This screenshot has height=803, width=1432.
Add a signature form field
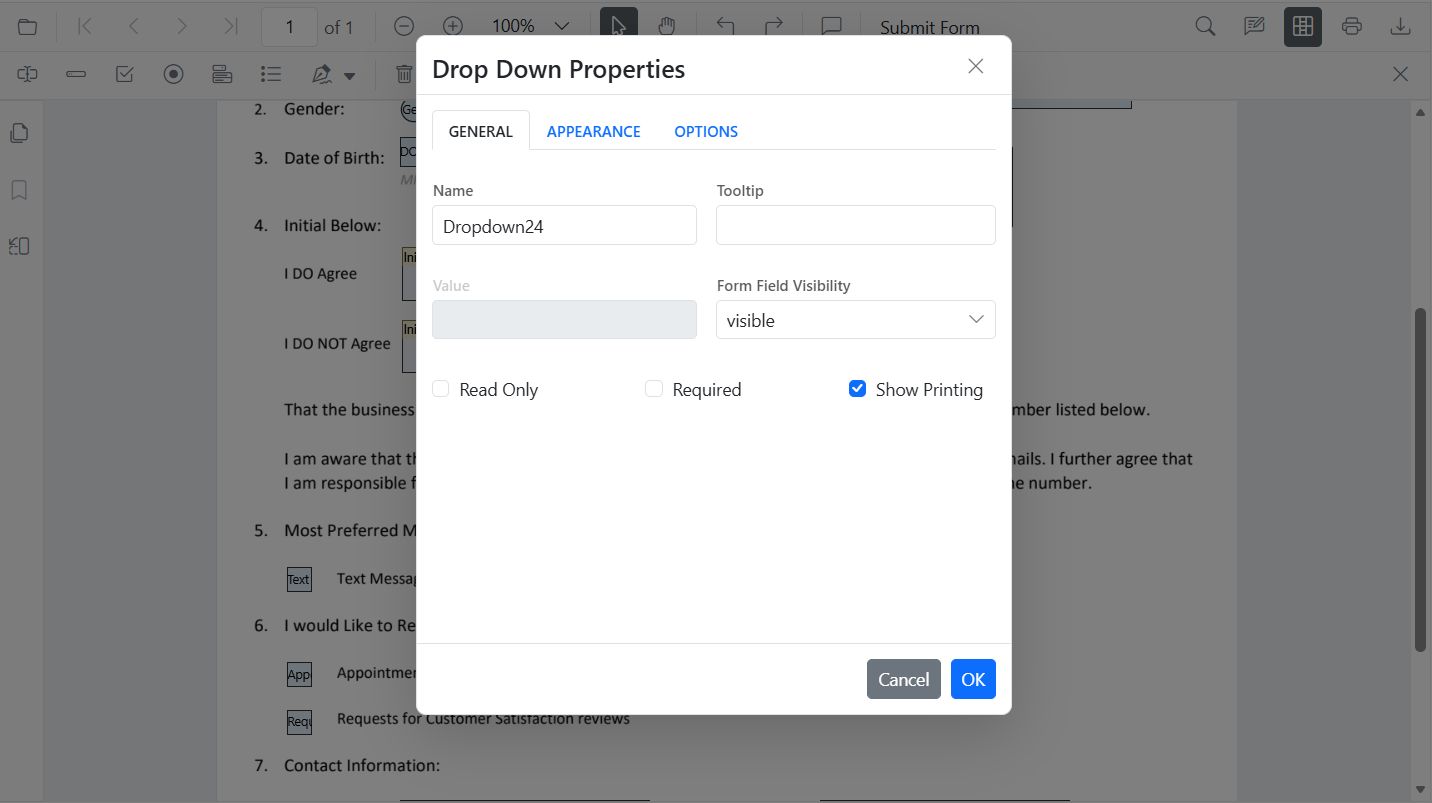tap(322, 74)
